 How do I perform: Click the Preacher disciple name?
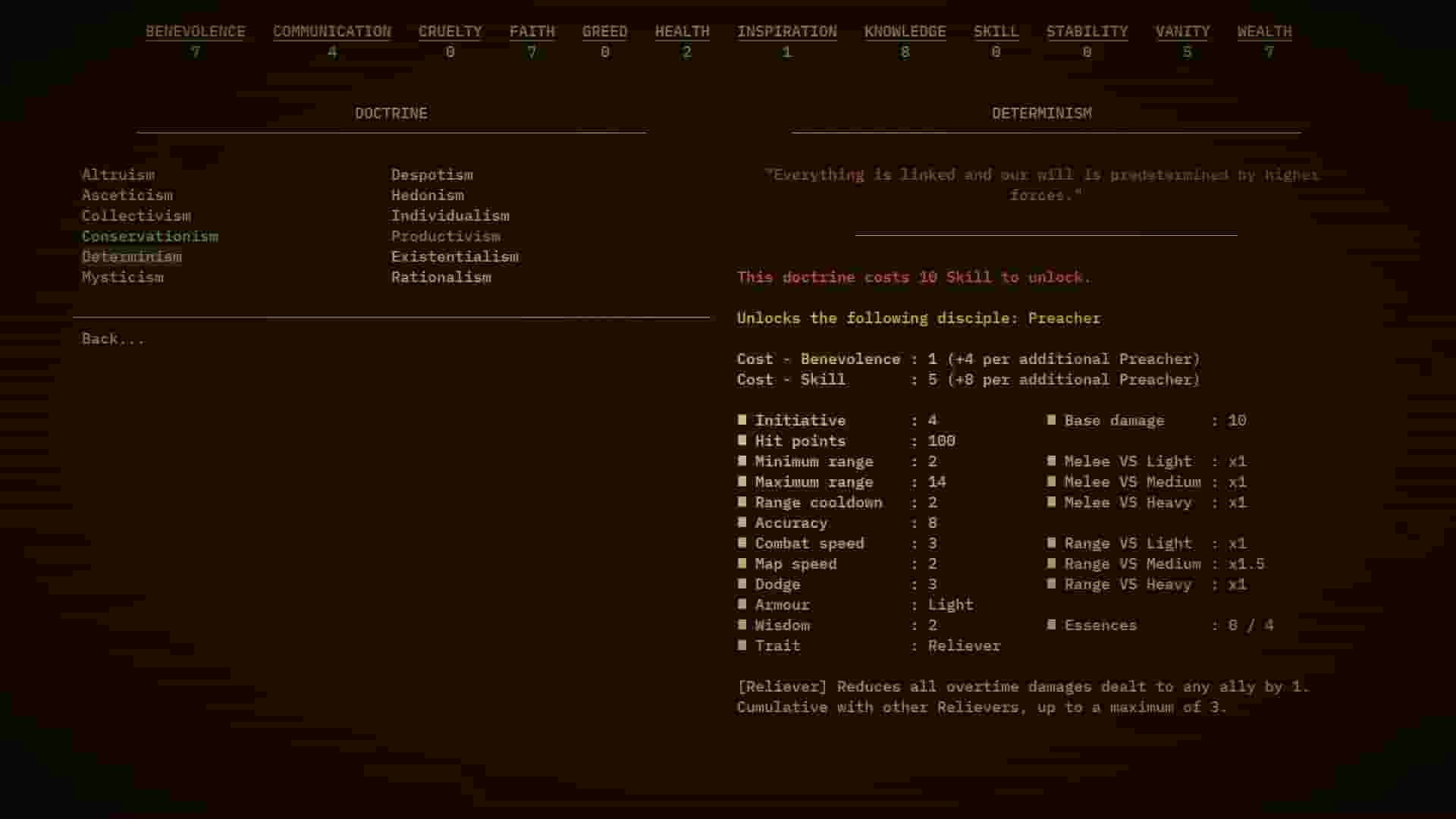(1063, 318)
